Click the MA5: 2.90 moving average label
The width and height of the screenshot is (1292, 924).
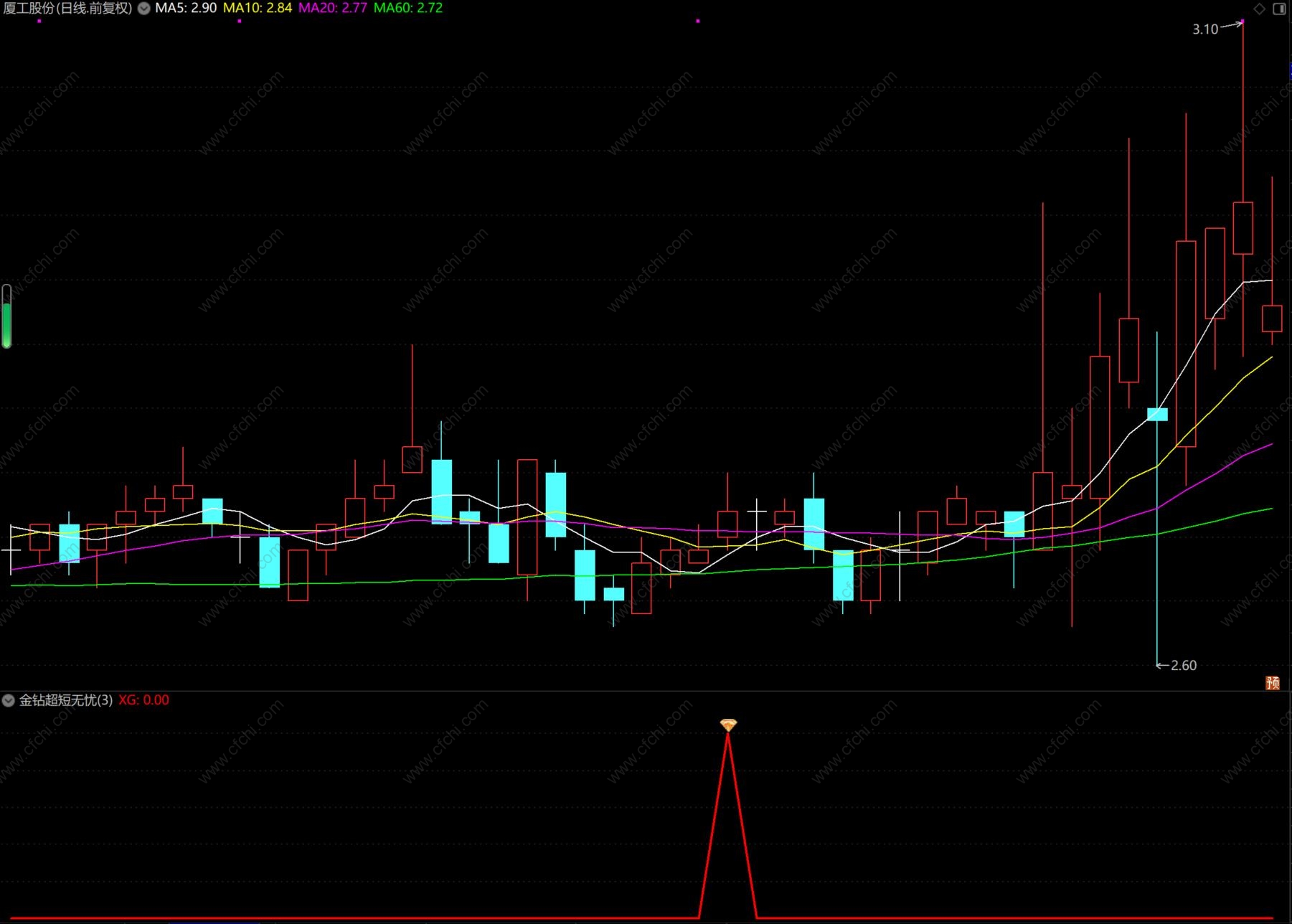(186, 9)
